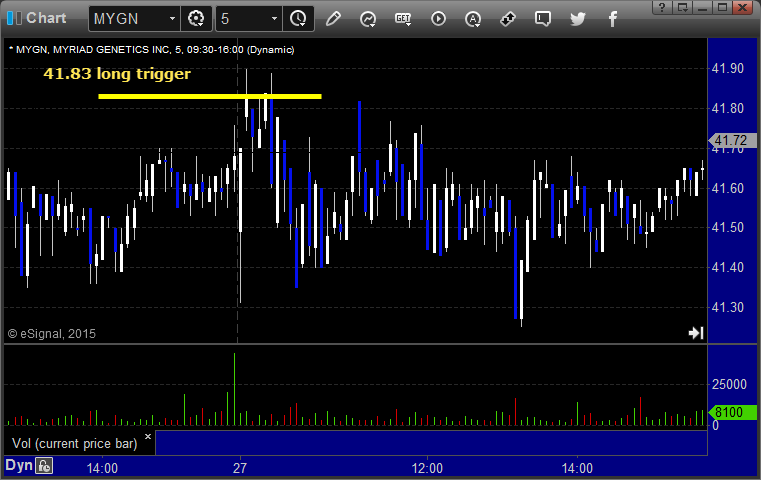Click the 41.90 price axis label
The width and height of the screenshot is (761, 480).
(728, 68)
